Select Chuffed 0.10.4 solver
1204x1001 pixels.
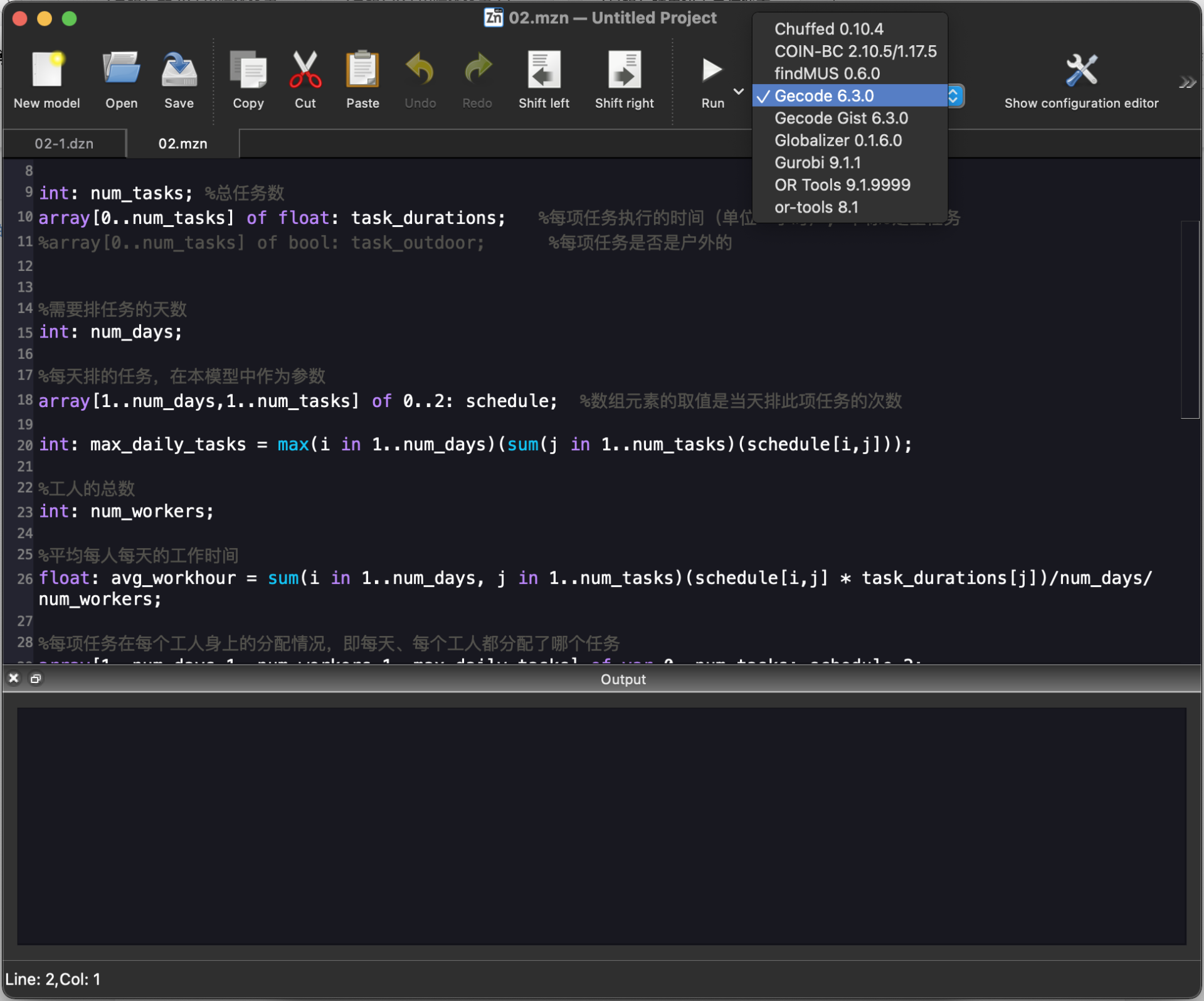click(x=850, y=29)
